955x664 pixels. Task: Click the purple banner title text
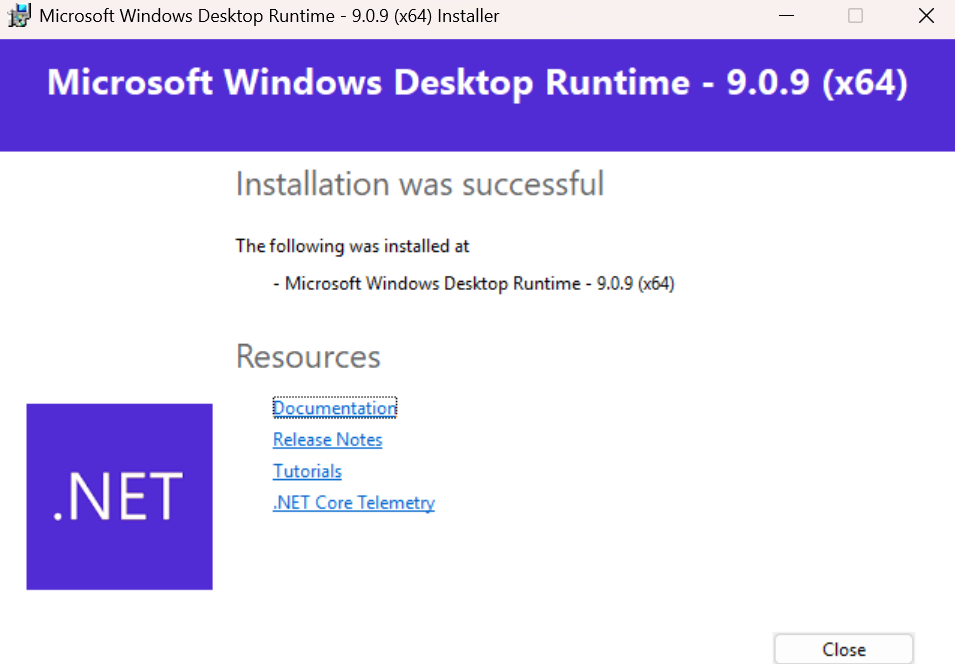point(478,82)
